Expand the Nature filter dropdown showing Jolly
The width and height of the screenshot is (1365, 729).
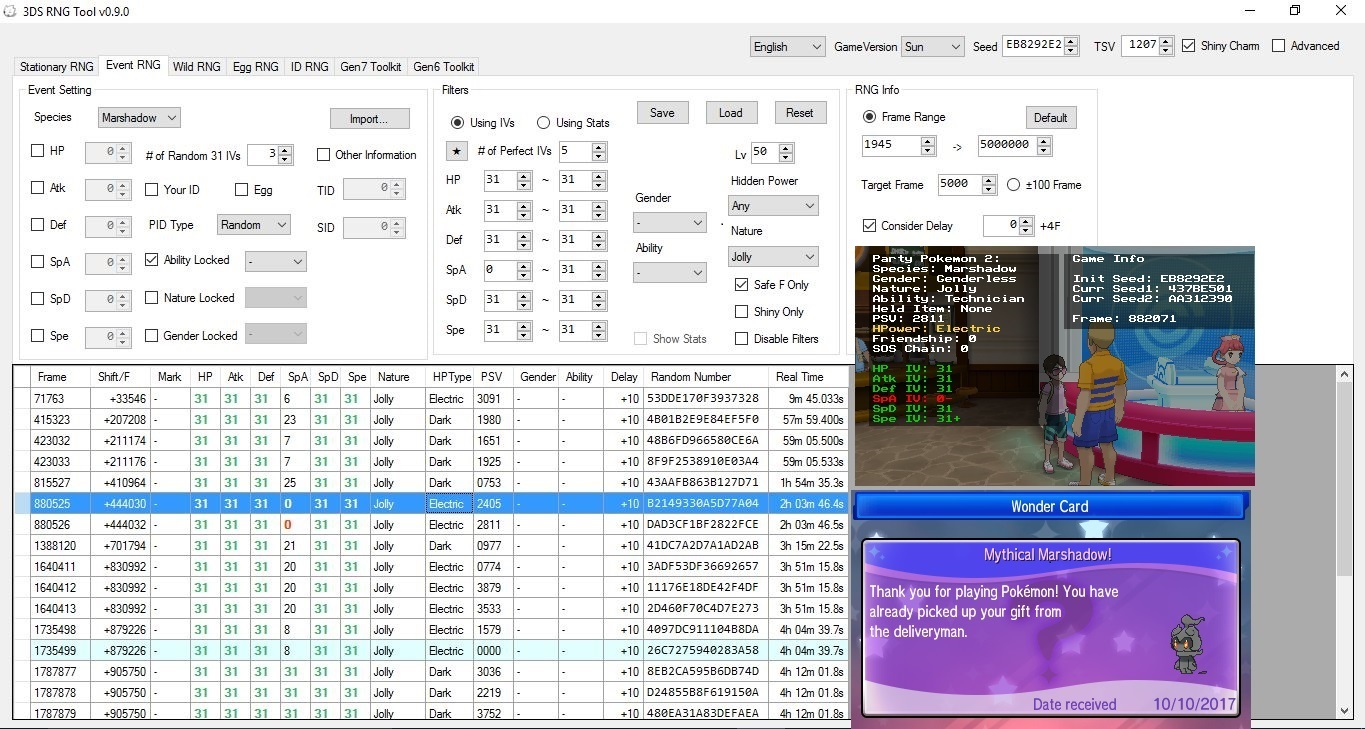tap(774, 256)
